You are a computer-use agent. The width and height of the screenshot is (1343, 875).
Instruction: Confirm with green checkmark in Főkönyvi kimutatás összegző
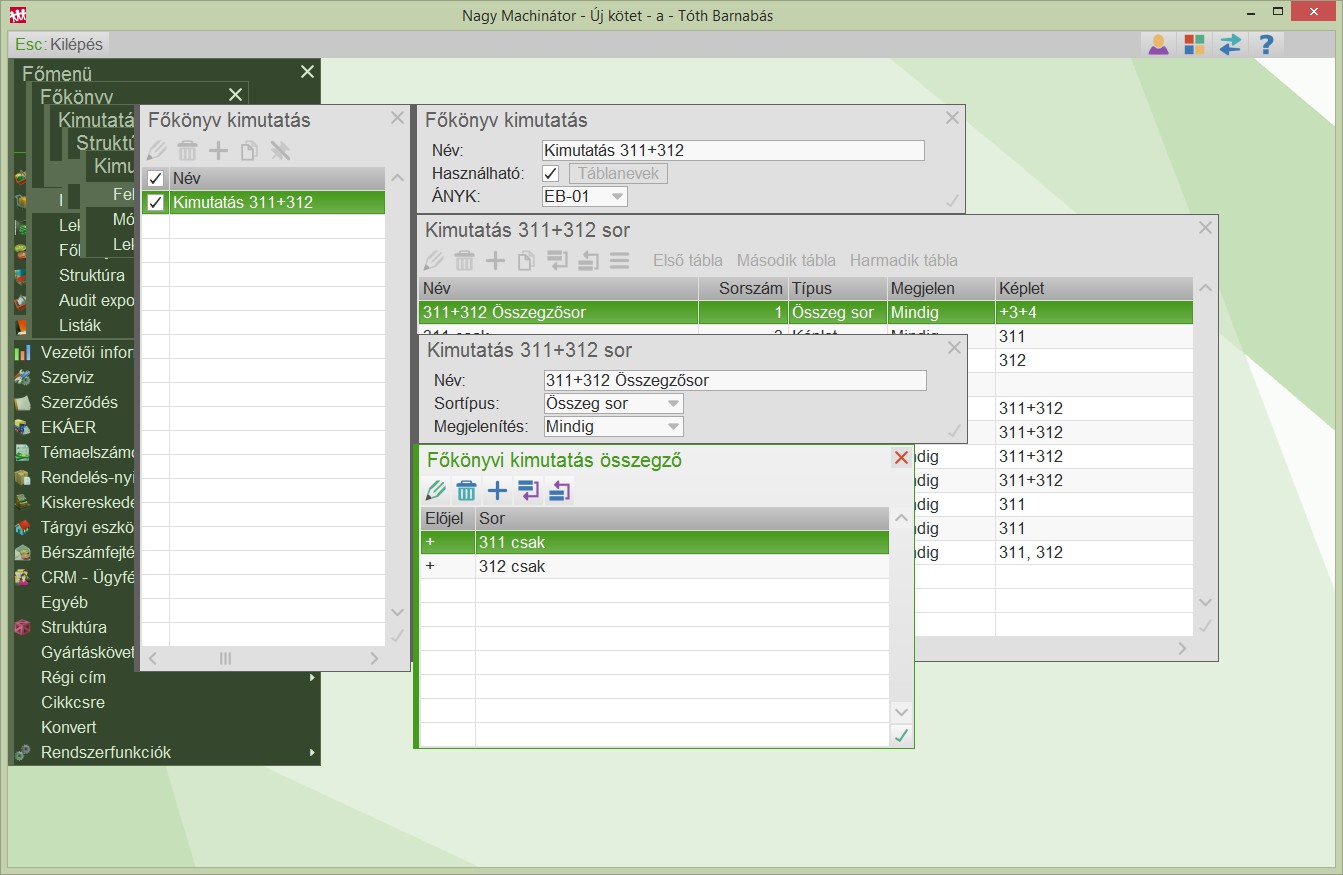pos(901,736)
